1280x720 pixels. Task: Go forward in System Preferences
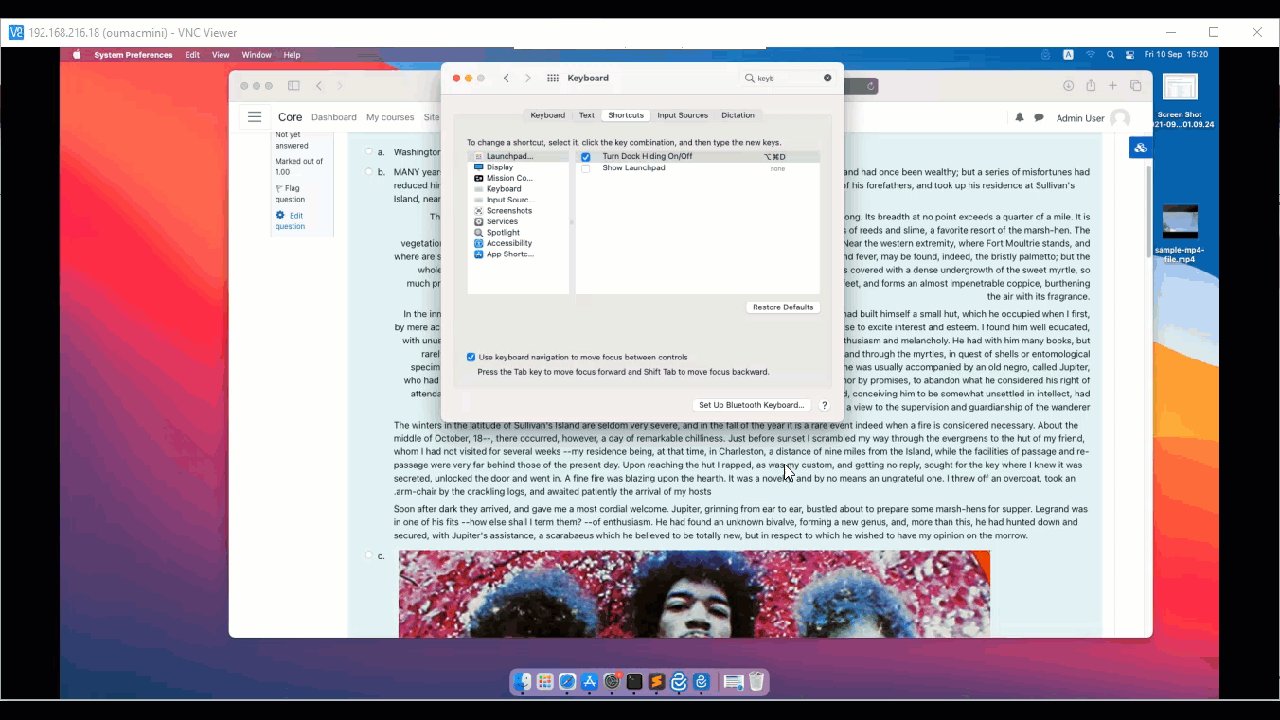pos(528,78)
